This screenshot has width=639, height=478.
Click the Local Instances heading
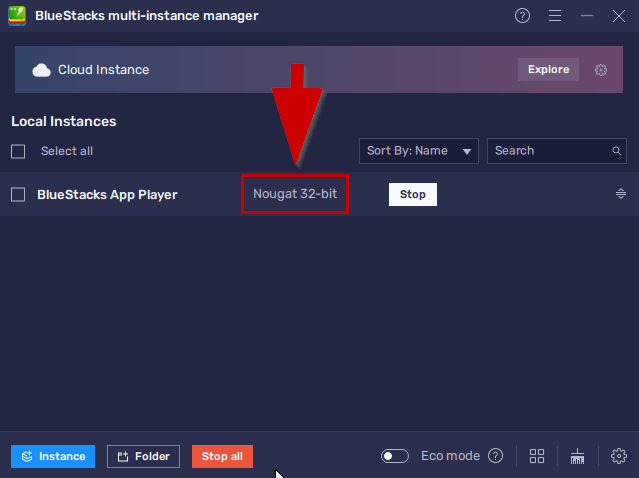coord(64,121)
